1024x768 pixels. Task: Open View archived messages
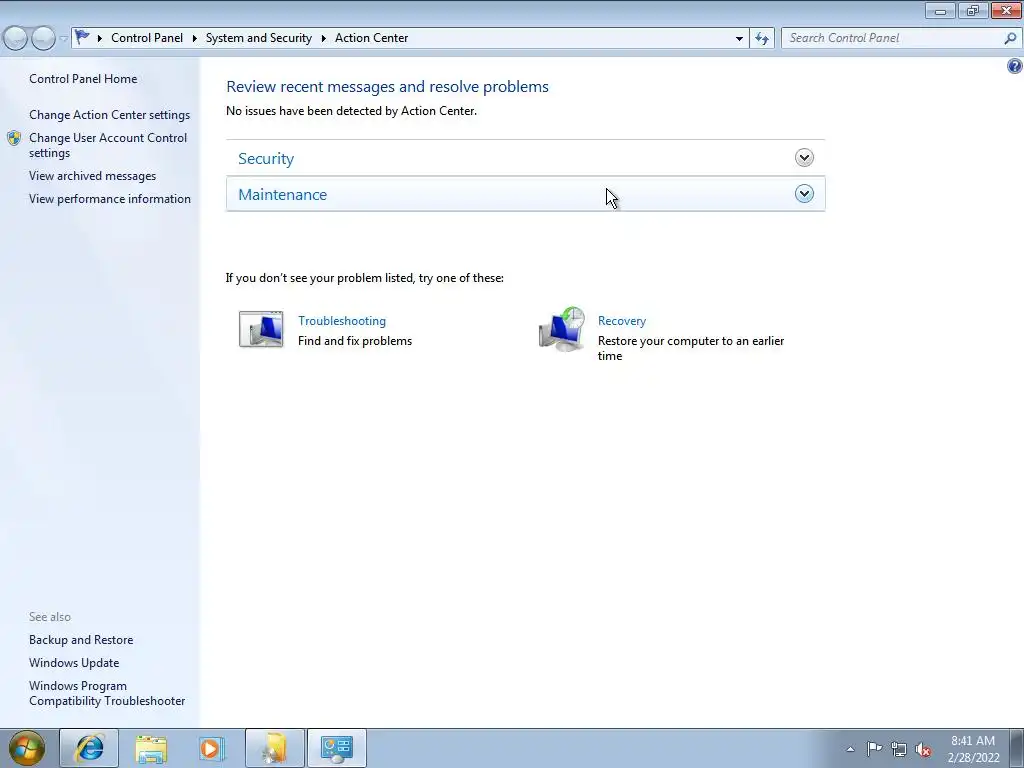[x=93, y=176]
